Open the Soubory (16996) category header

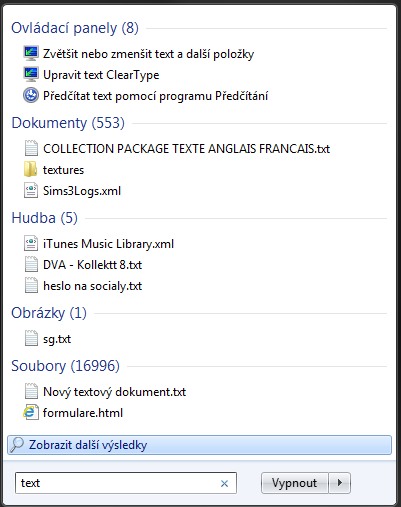(65, 366)
